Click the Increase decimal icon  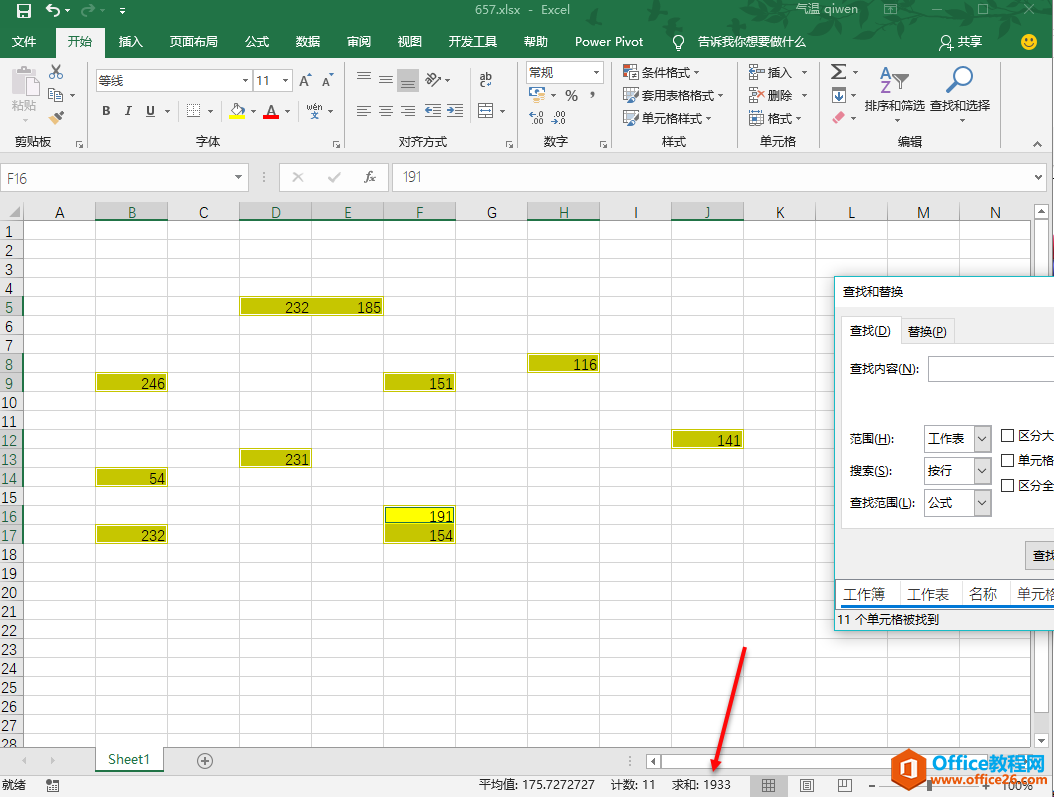pos(536,118)
